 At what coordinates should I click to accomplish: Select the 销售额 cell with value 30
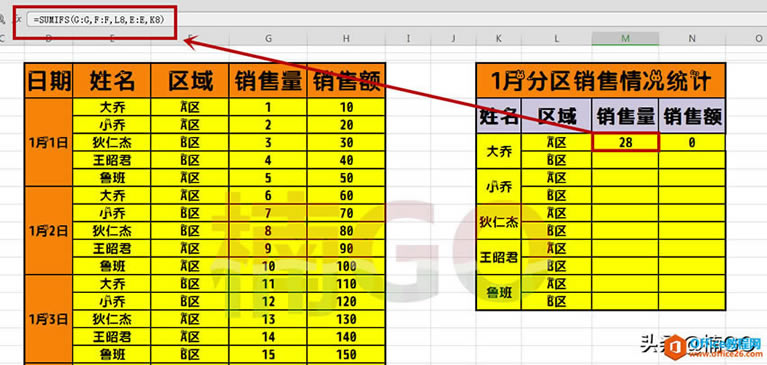click(x=346, y=142)
